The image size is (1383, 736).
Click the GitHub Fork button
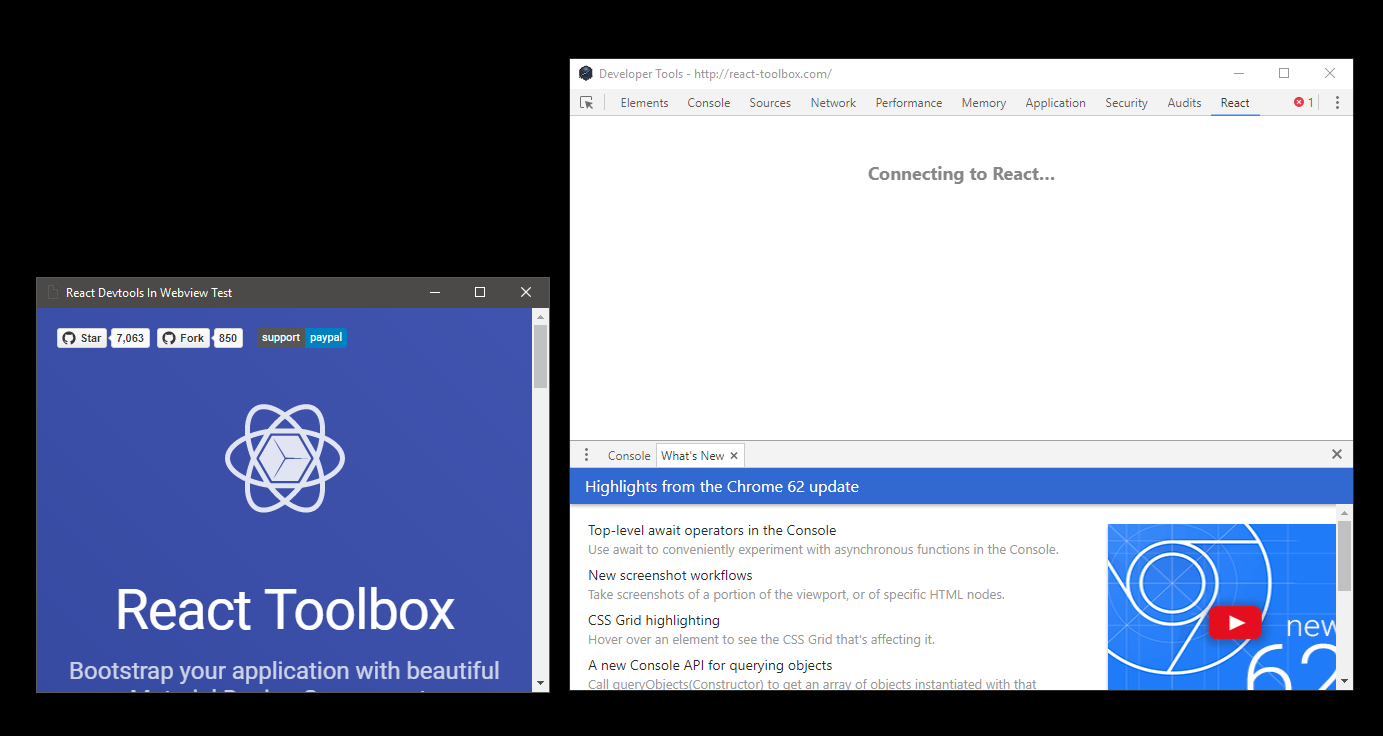(183, 338)
